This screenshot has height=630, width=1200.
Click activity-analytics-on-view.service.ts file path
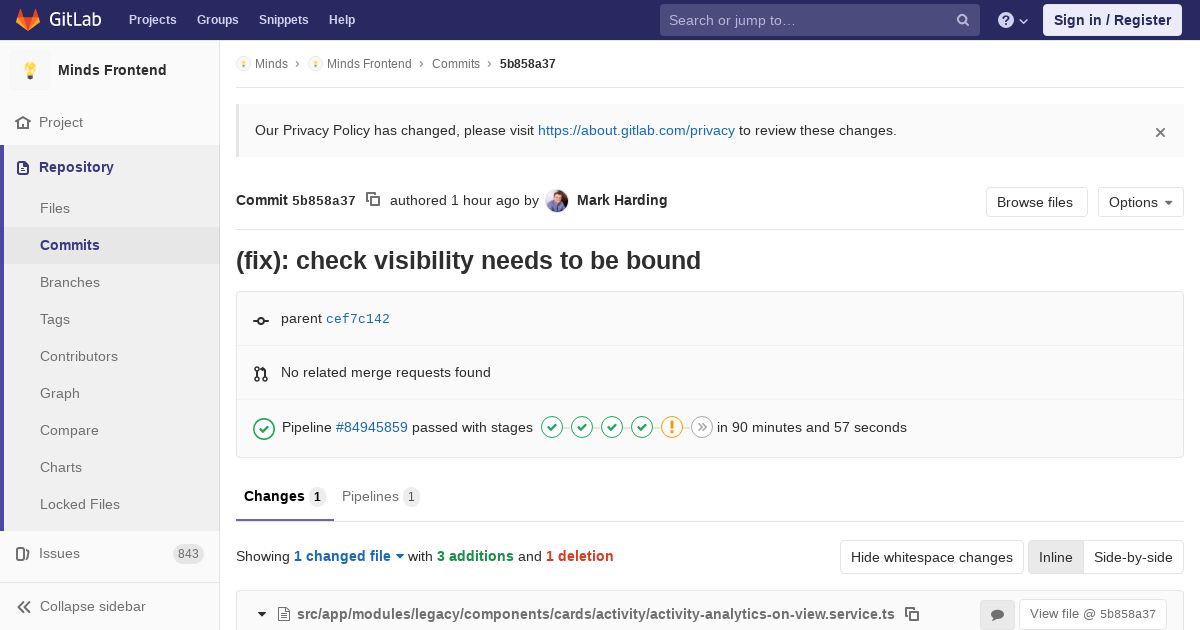coord(596,614)
